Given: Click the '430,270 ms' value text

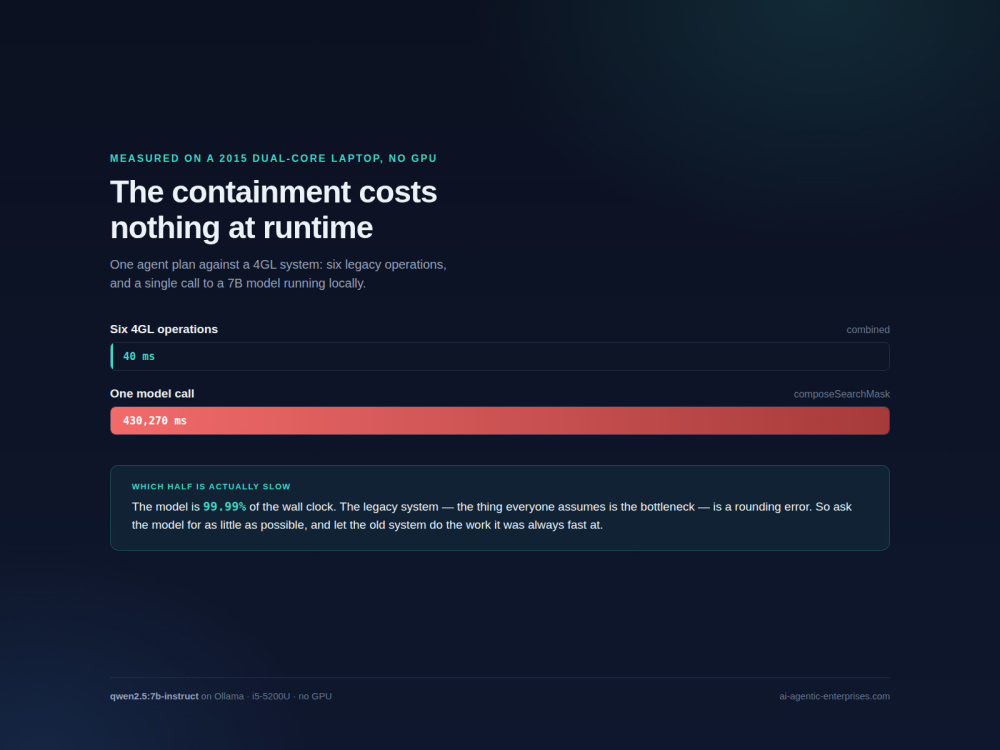Looking at the screenshot, I should coord(155,421).
